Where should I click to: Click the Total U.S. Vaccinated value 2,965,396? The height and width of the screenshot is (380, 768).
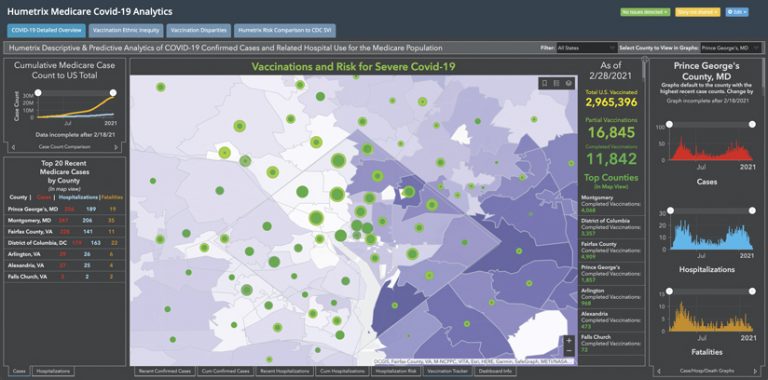pos(611,103)
